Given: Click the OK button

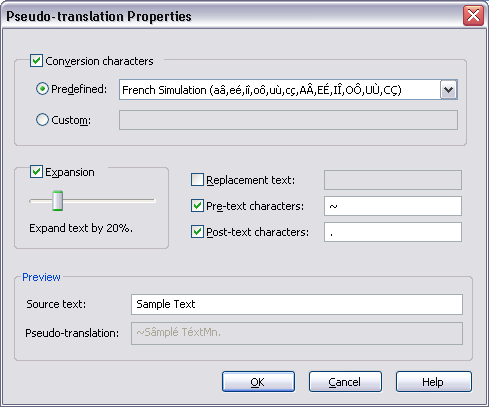Looking at the screenshot, I should [x=258, y=382].
